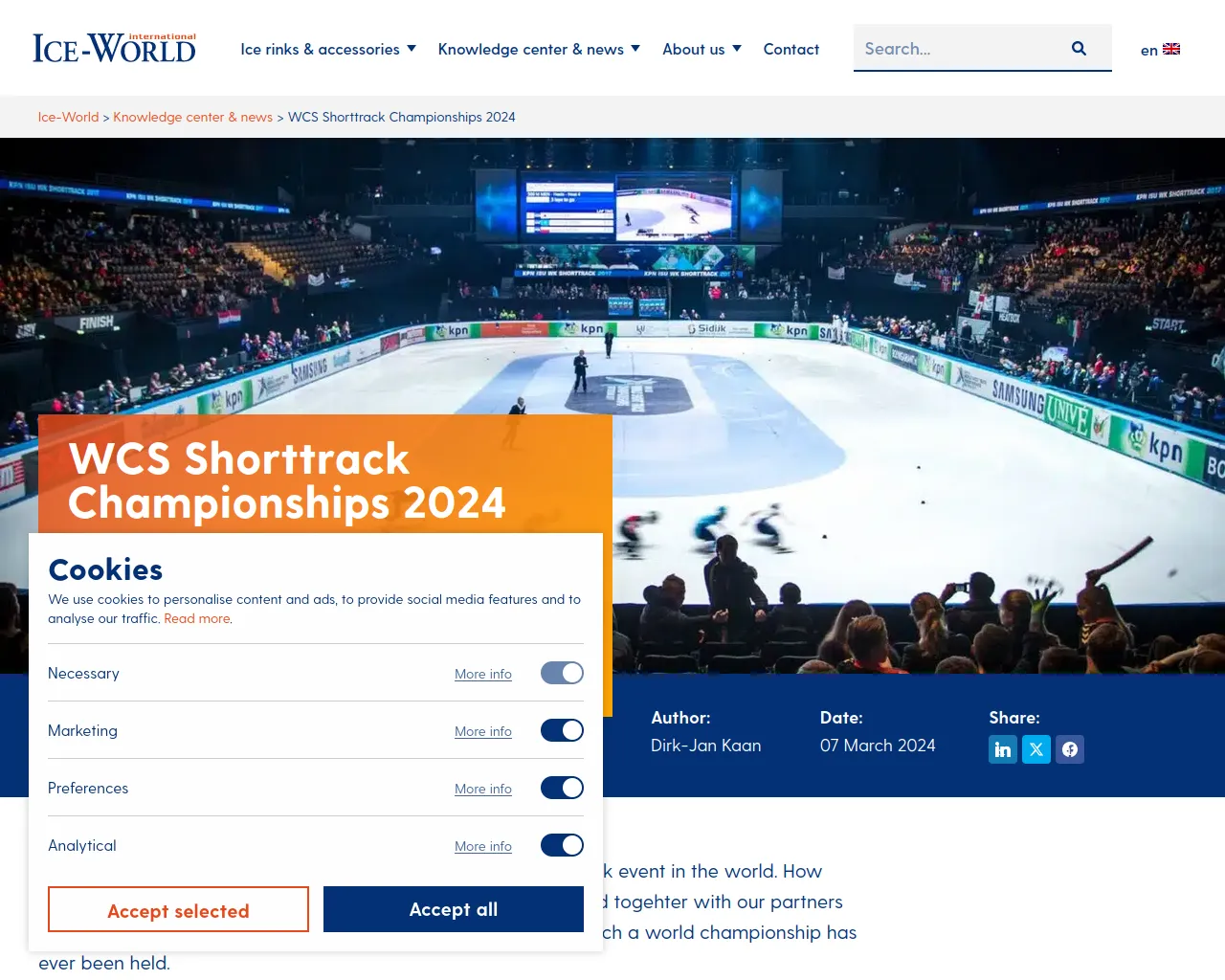Image resolution: width=1225 pixels, height=980 pixels.
Task: Open More info for Marketing cookies
Action: 483,731
